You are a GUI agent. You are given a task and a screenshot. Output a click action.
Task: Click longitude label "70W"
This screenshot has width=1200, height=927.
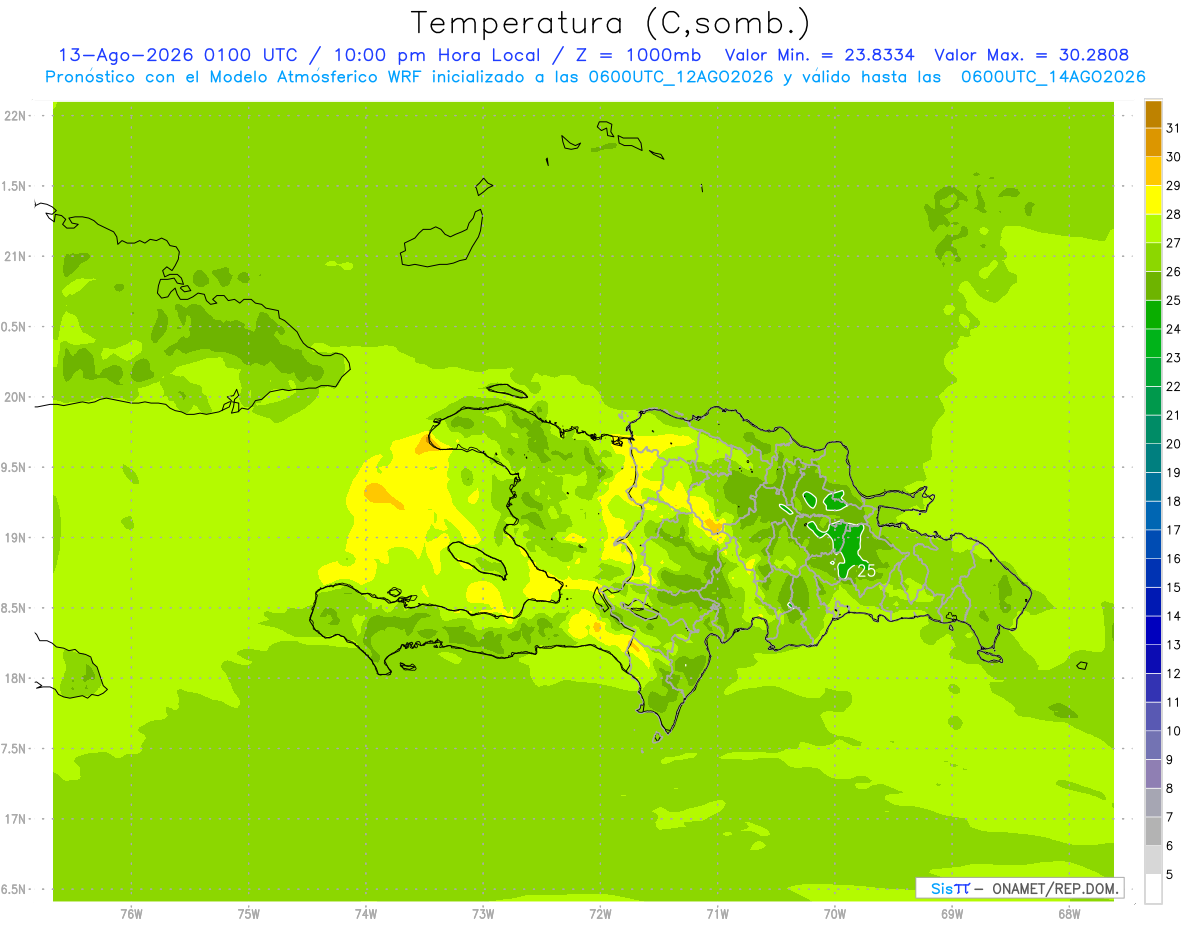pos(835,913)
